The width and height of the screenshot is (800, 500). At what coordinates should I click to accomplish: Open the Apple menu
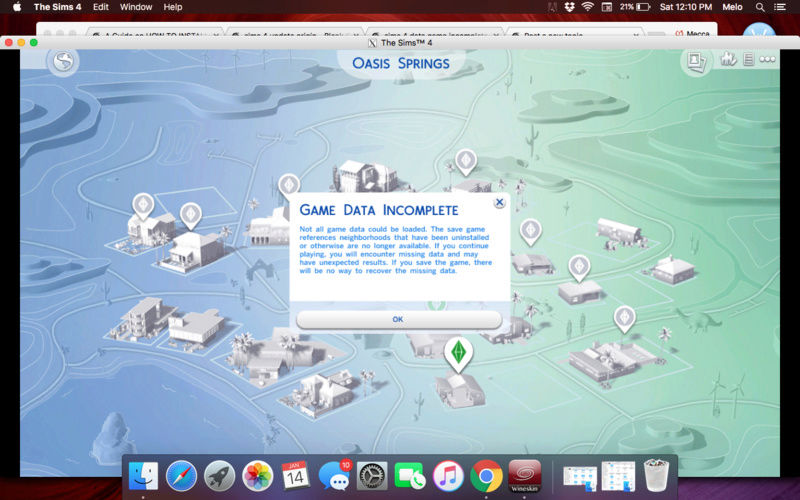[x=17, y=7]
